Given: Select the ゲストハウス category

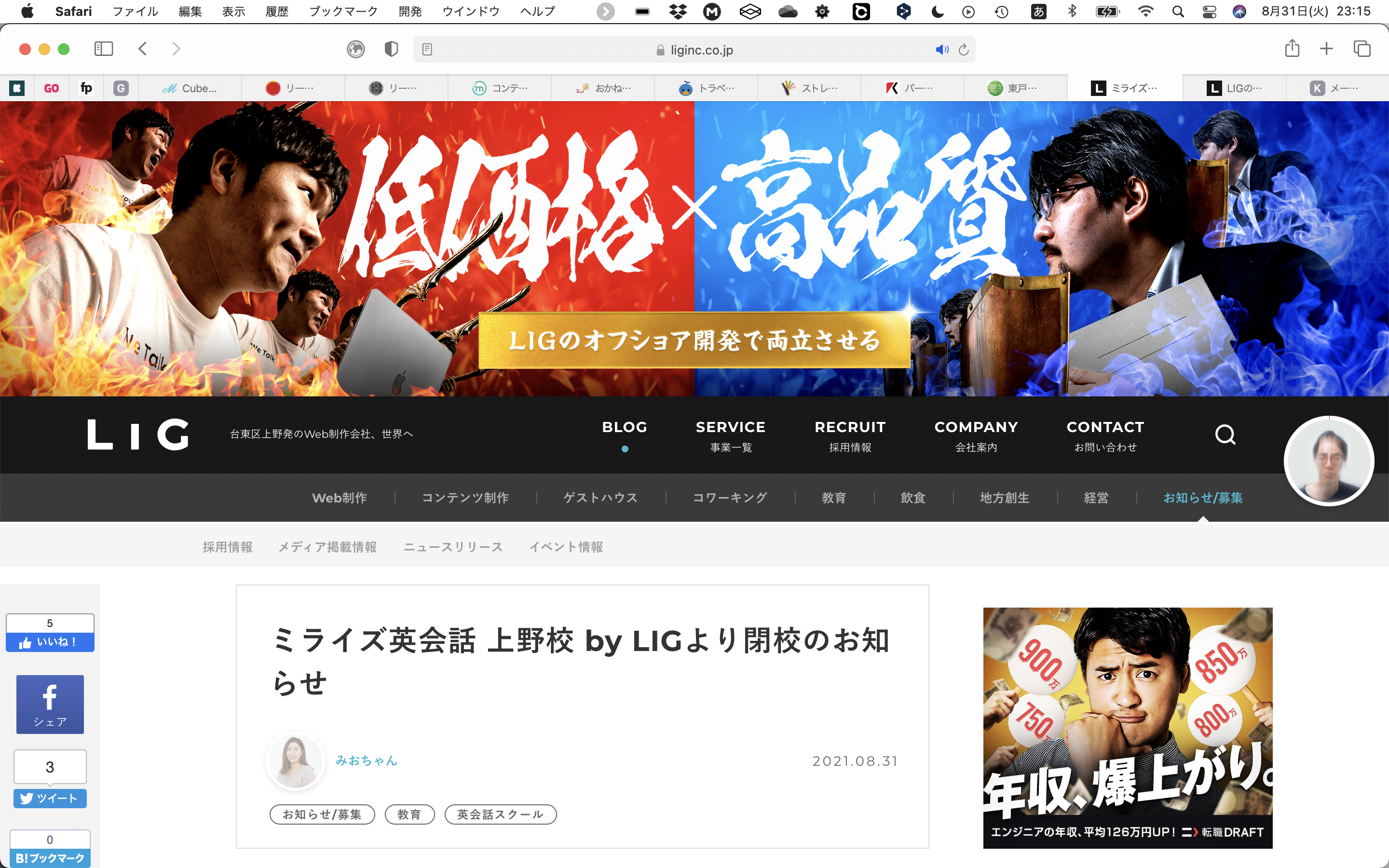Looking at the screenshot, I should tap(601, 498).
